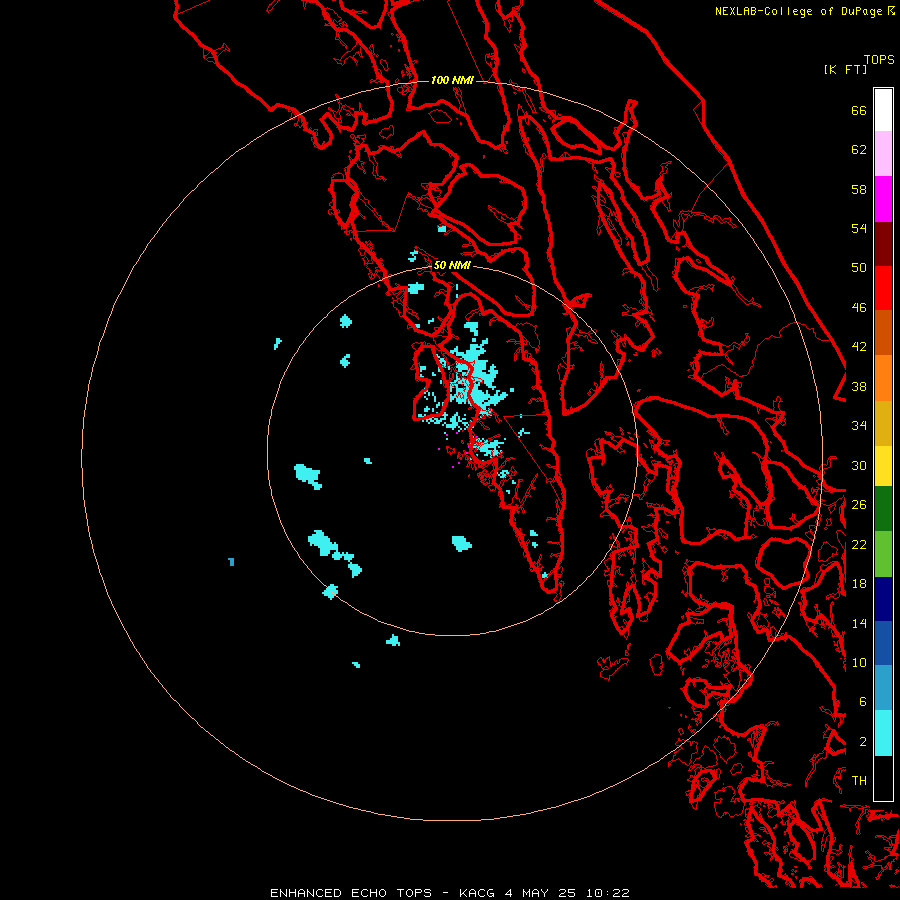Click the light pink legend swatch
The height and width of the screenshot is (900, 900).
pos(883,154)
